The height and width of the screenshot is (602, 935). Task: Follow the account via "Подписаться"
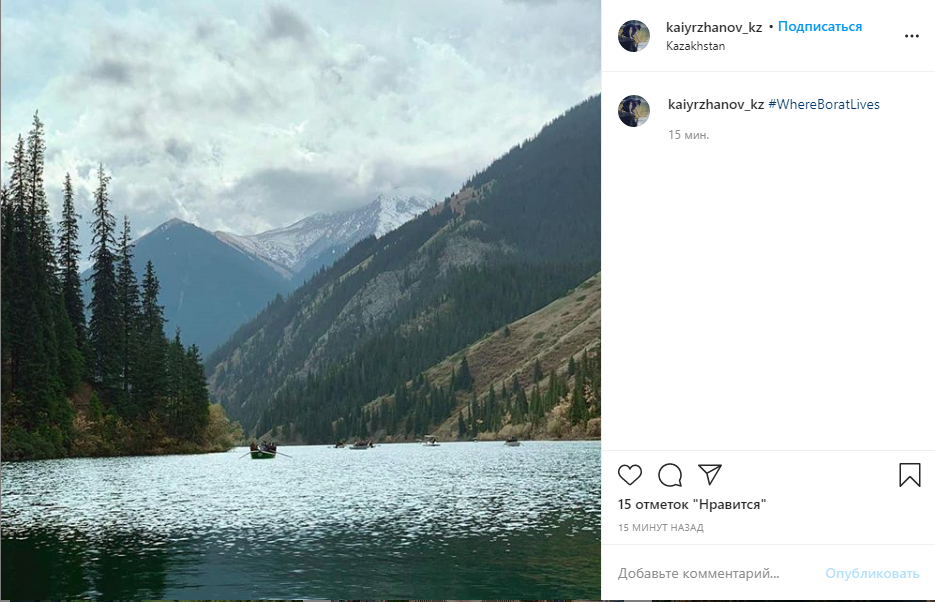click(x=820, y=27)
